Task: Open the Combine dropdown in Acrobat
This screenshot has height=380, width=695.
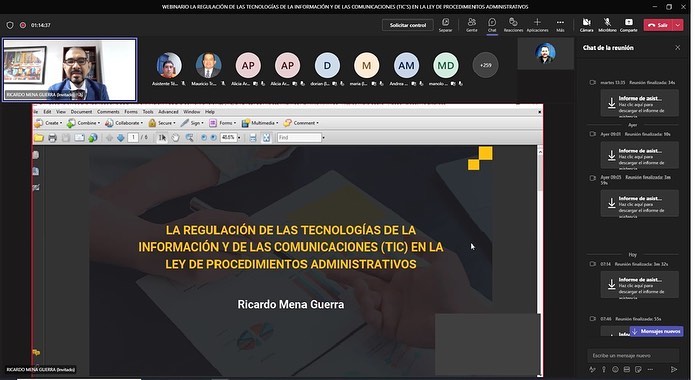Action: [x=83, y=123]
